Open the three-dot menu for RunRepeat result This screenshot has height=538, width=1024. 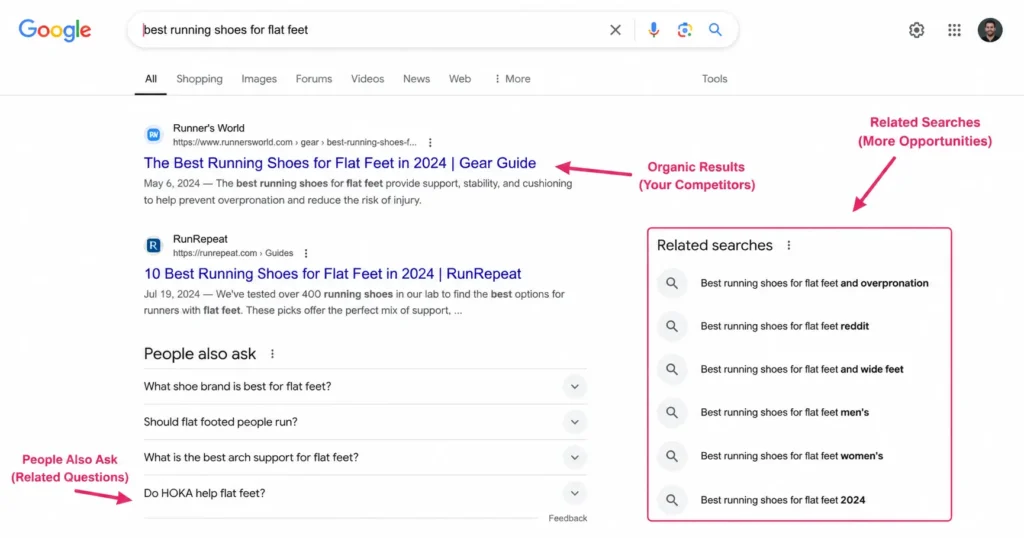pyautogui.click(x=306, y=253)
